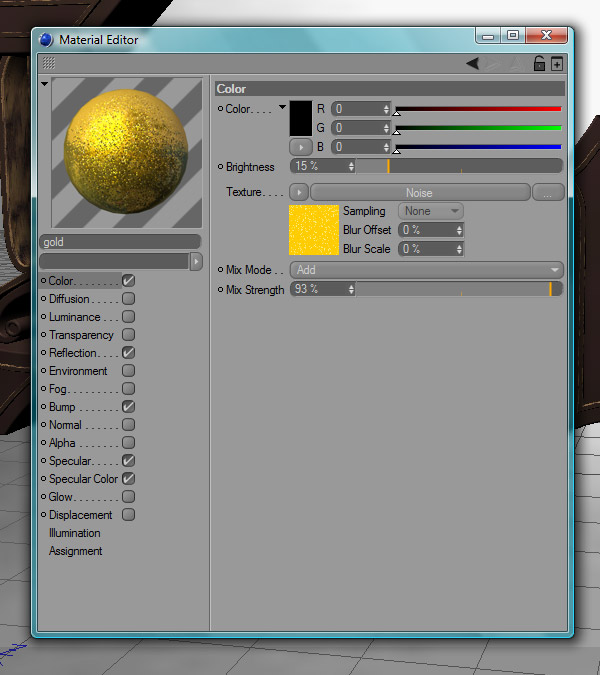Maximize the Material Editor window
Viewport: 600px width, 675px height.
[x=513, y=36]
